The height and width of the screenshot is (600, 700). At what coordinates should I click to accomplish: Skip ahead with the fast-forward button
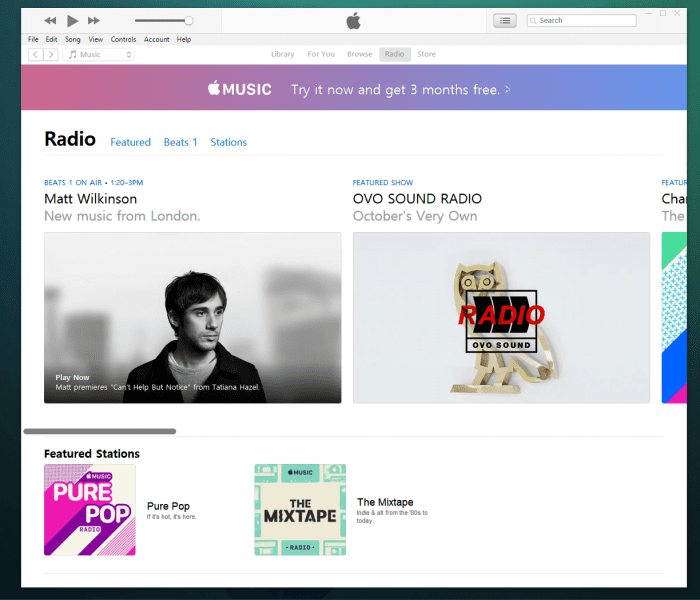(94, 21)
